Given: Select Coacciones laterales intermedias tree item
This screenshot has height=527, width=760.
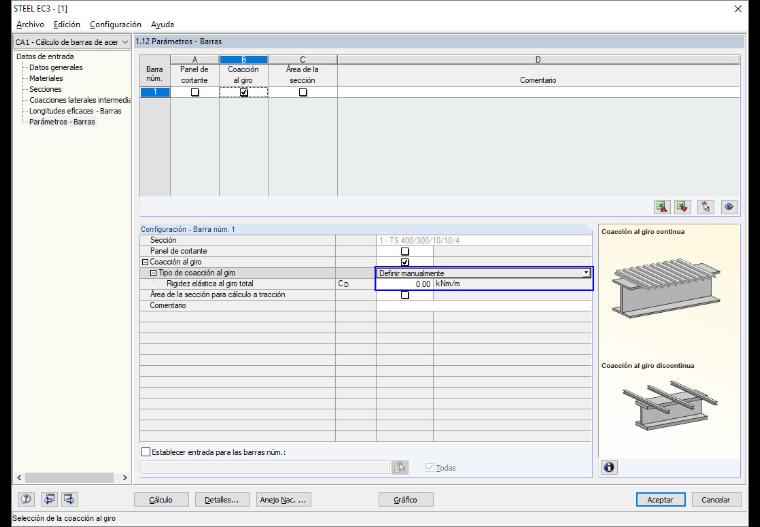Looking at the screenshot, I should (80, 100).
